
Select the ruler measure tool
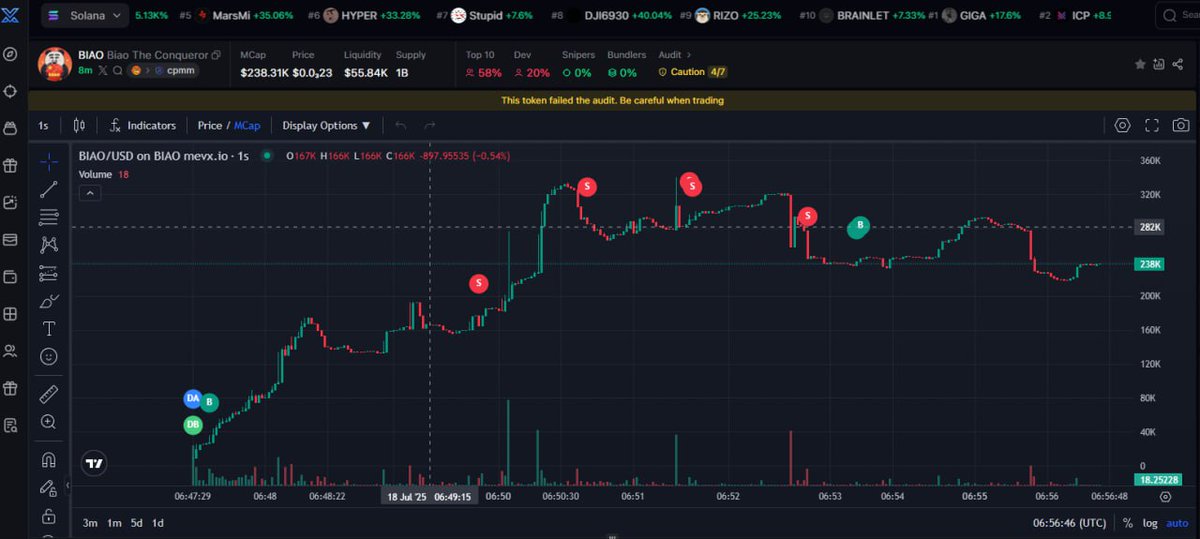(48, 394)
